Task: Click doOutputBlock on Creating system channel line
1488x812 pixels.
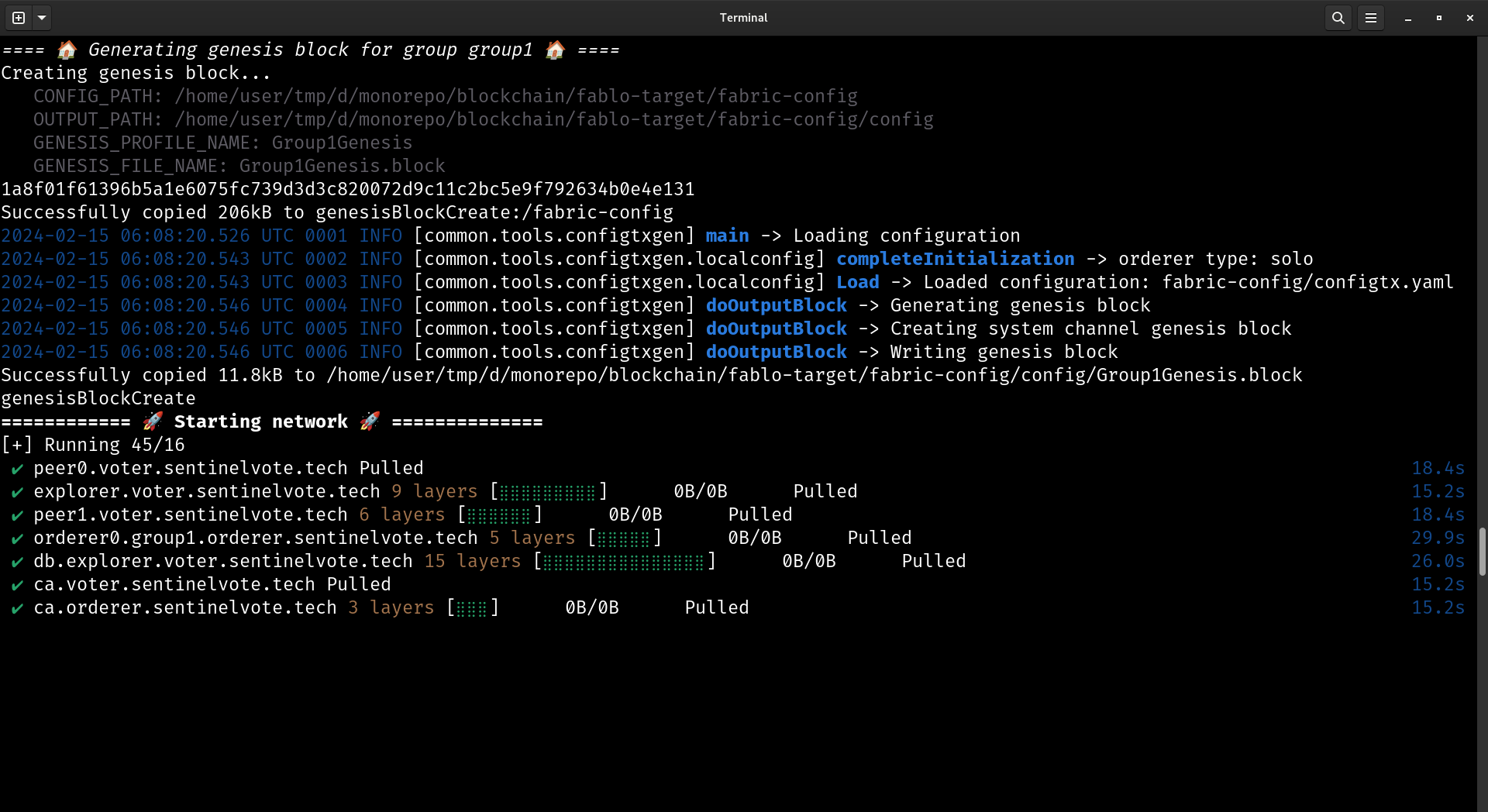Action: [776, 329]
